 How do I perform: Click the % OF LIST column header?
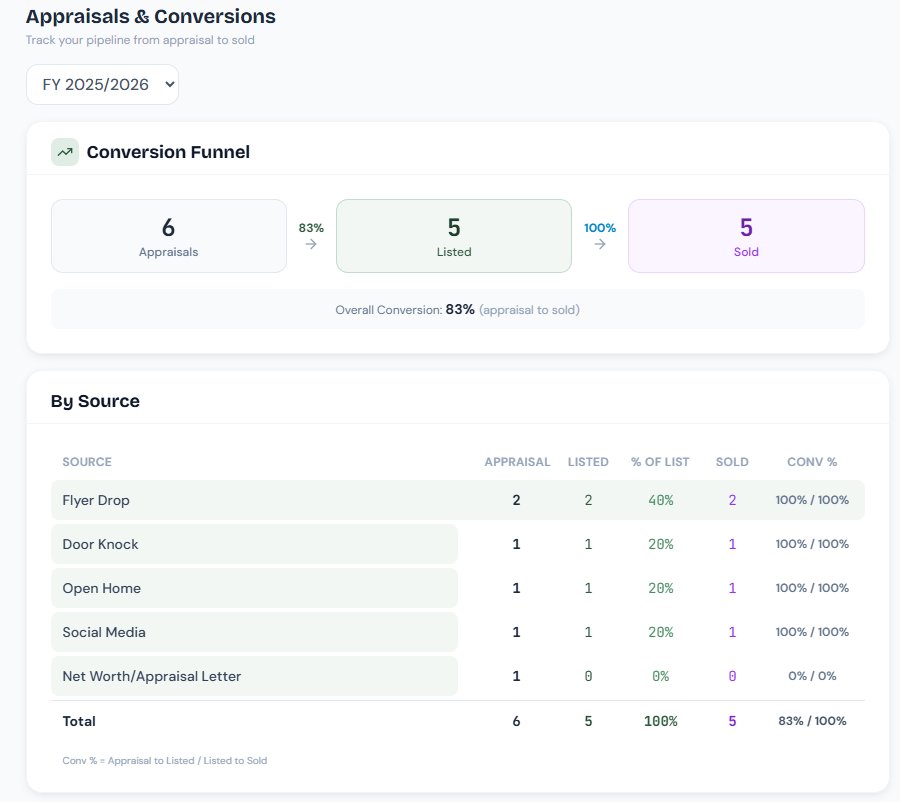[660, 462]
